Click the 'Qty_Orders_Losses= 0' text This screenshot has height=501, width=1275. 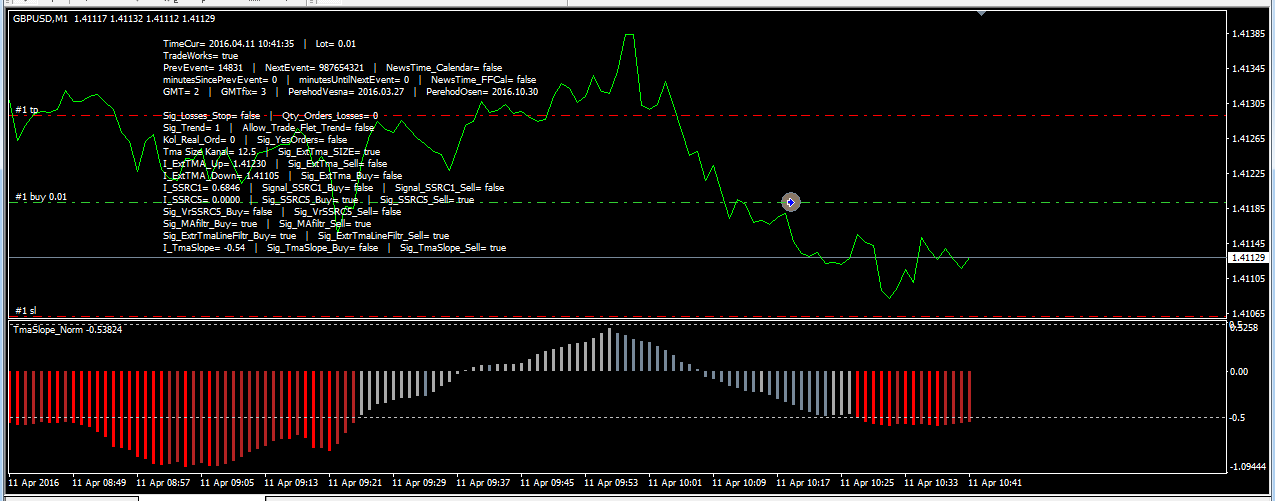[x=330, y=115]
